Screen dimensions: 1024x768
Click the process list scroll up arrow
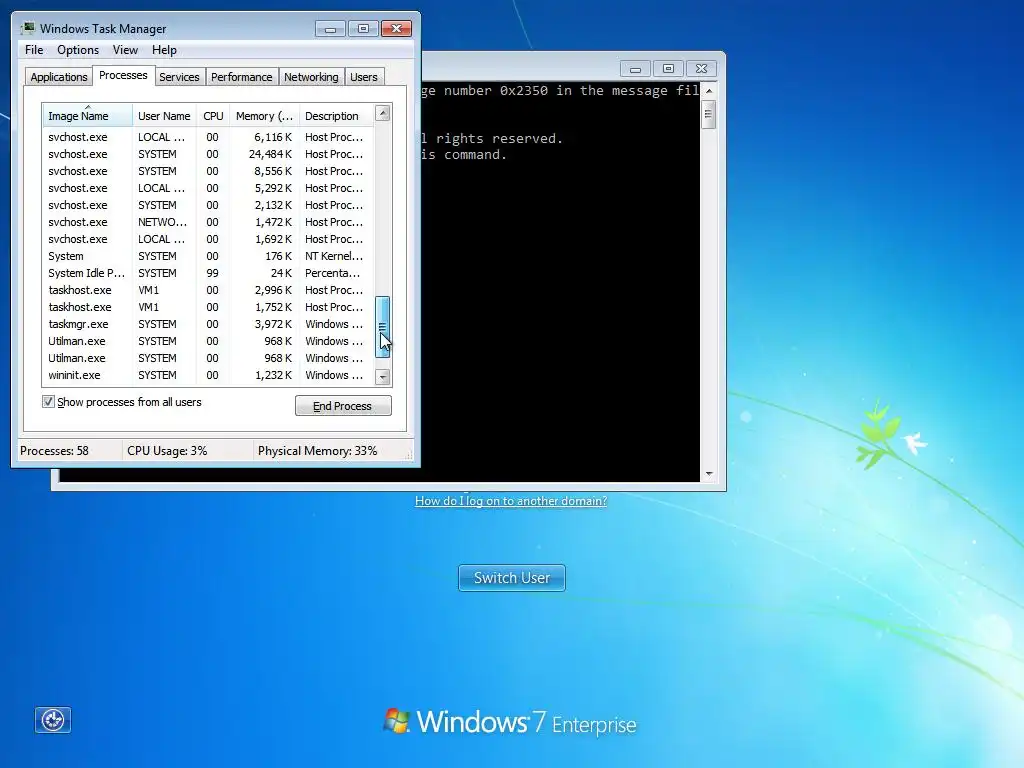coord(383,114)
